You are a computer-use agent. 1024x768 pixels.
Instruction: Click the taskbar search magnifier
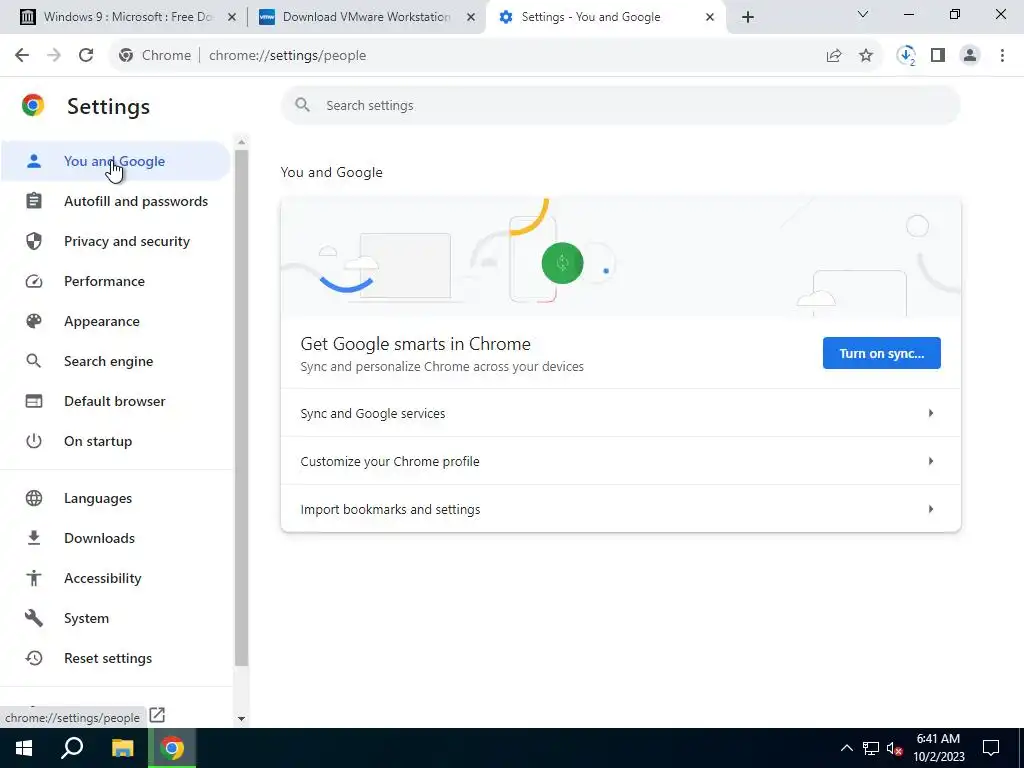coord(72,748)
